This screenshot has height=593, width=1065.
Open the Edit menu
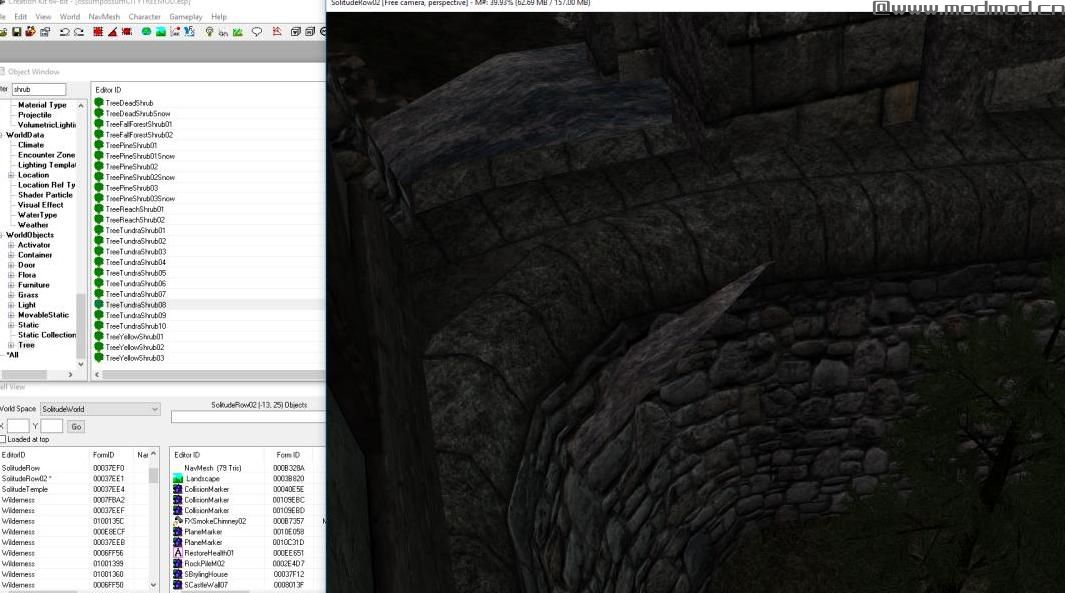[x=20, y=16]
